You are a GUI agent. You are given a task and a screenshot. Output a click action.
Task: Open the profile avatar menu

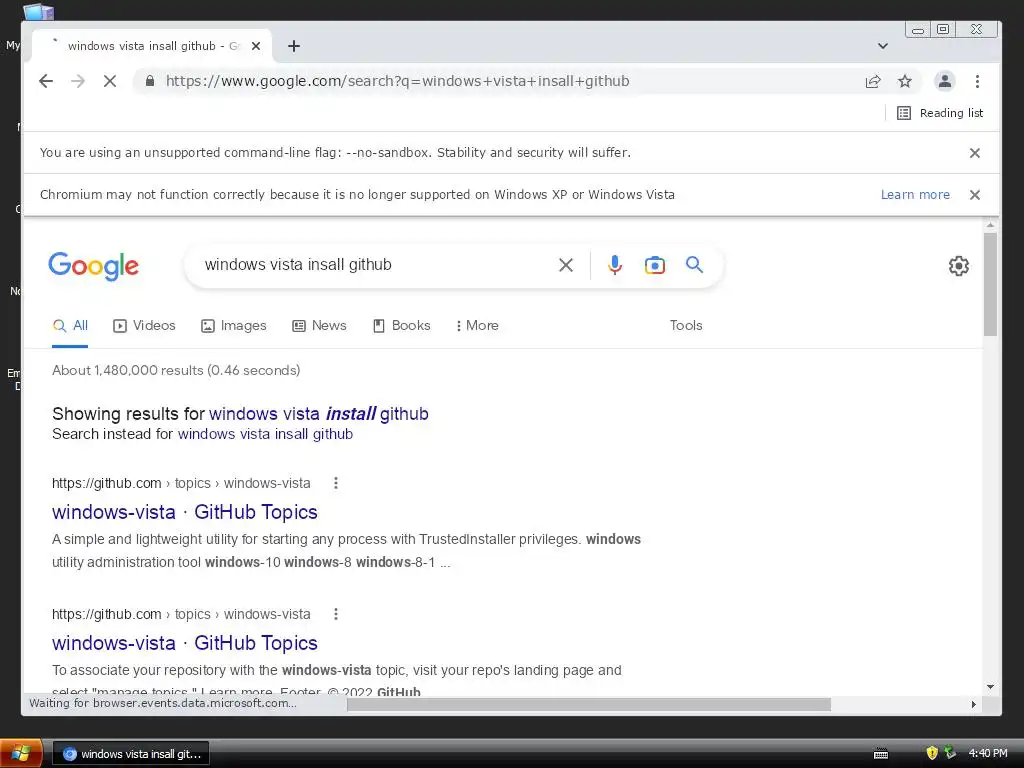pos(944,81)
